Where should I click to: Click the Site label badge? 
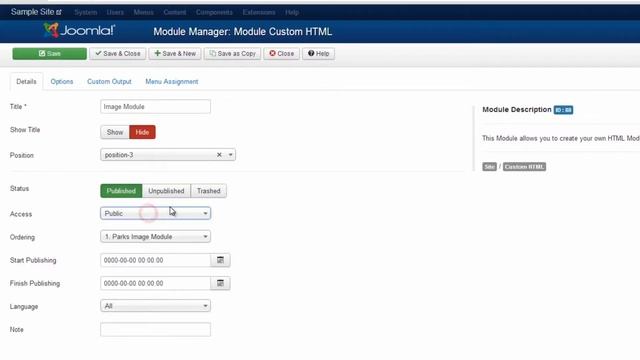pyautogui.click(x=489, y=167)
